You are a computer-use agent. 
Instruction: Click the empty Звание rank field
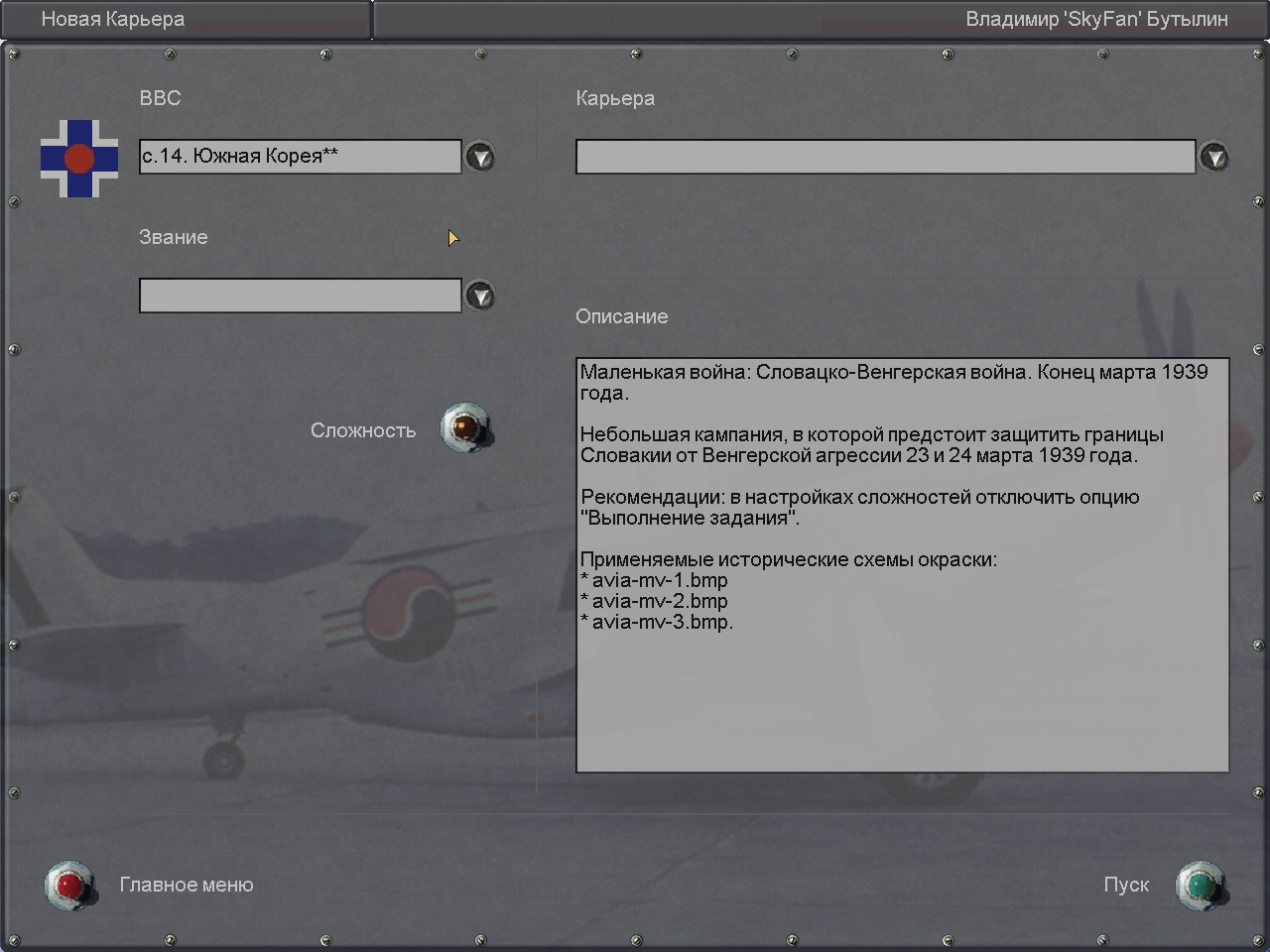[301, 296]
